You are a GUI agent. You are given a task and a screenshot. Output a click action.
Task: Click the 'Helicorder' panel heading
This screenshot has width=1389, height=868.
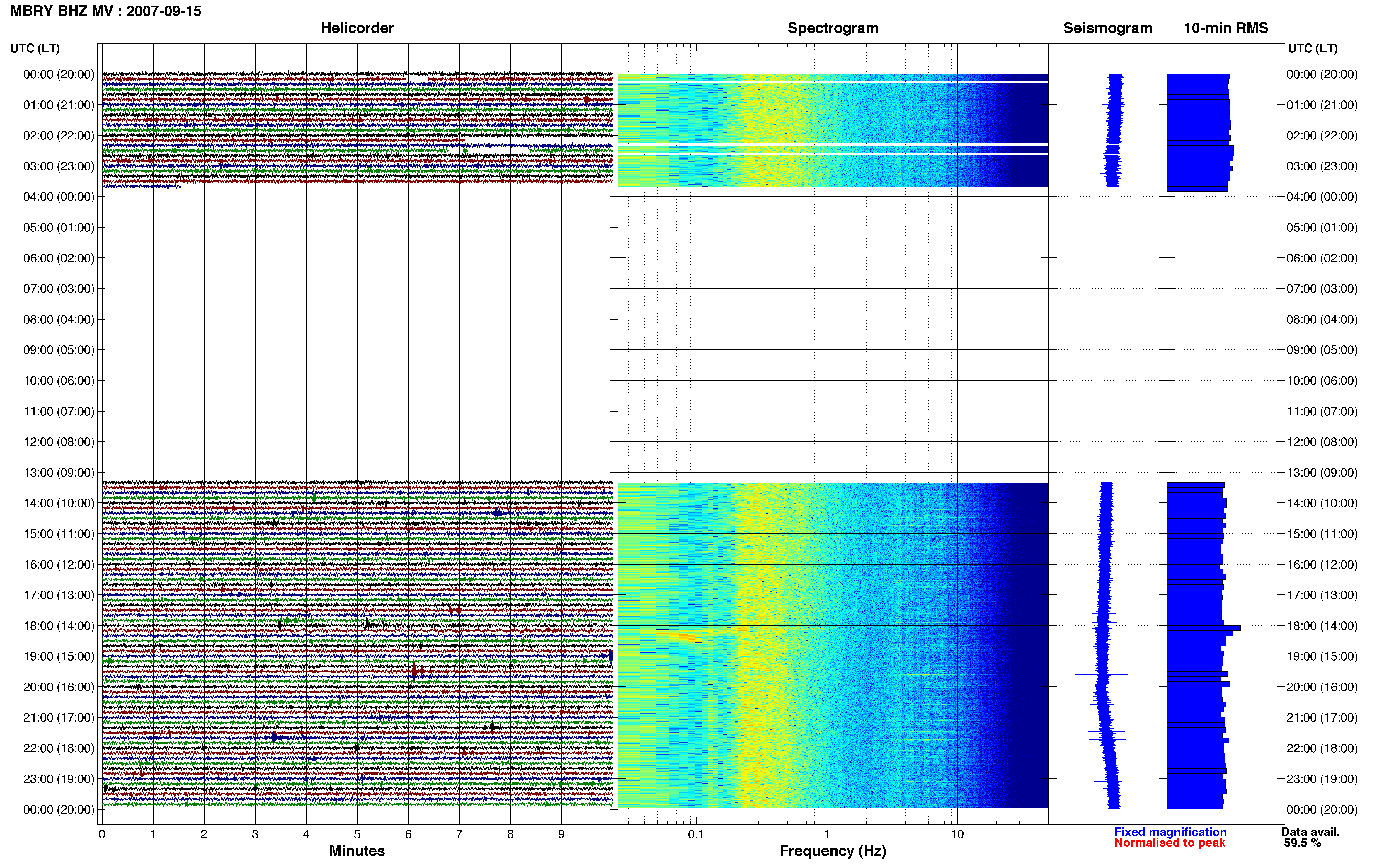(357, 28)
